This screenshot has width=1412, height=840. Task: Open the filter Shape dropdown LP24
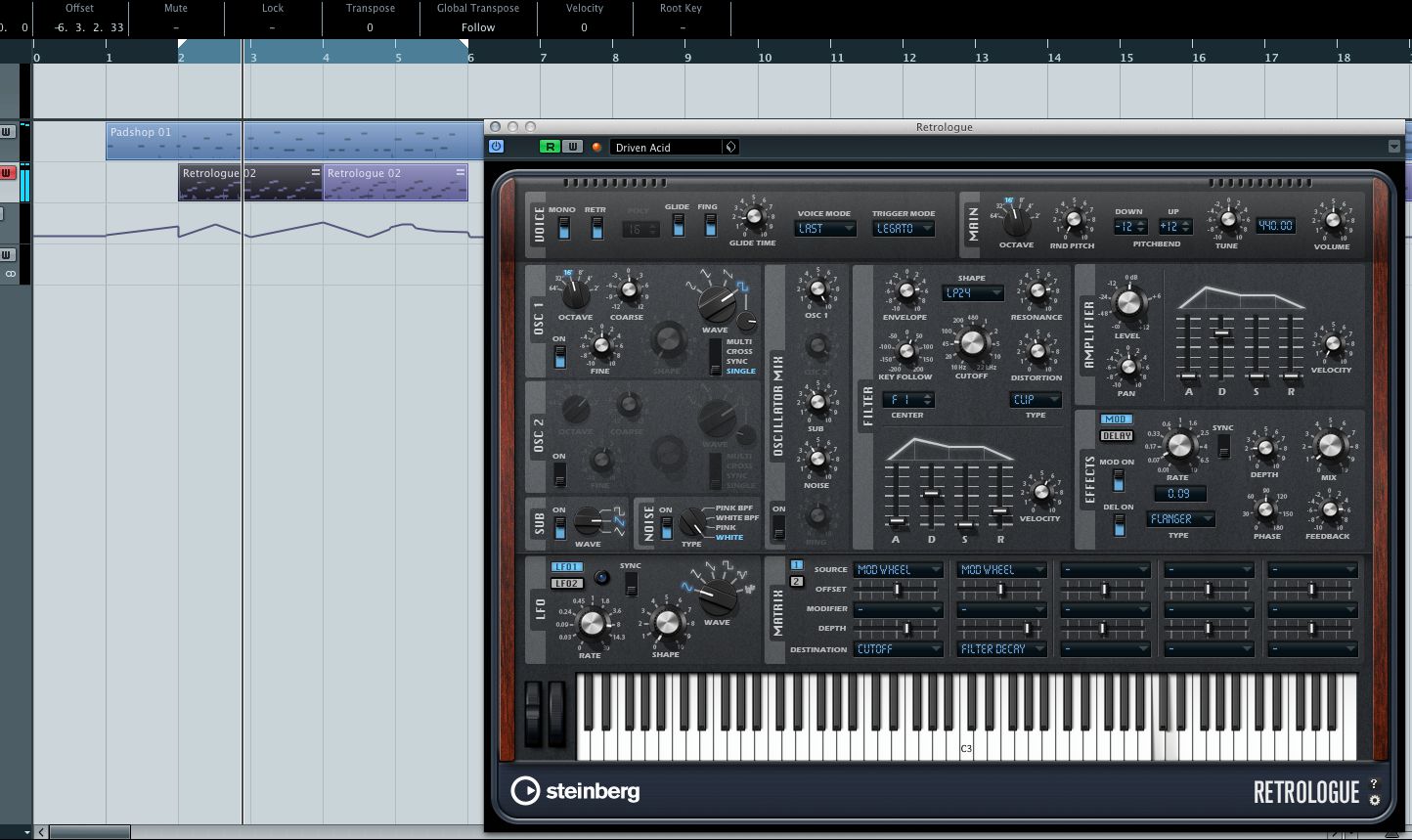point(973,292)
